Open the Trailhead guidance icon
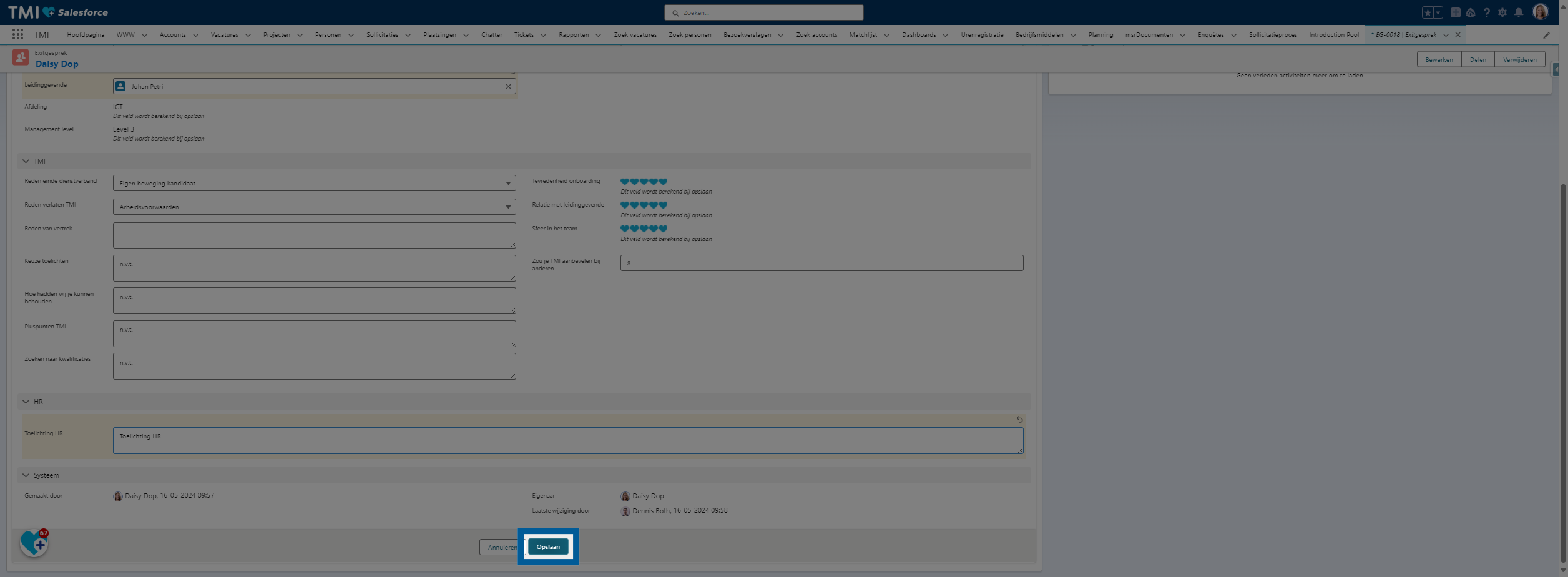Image resolution: width=1568 pixels, height=577 pixels. point(1471,12)
